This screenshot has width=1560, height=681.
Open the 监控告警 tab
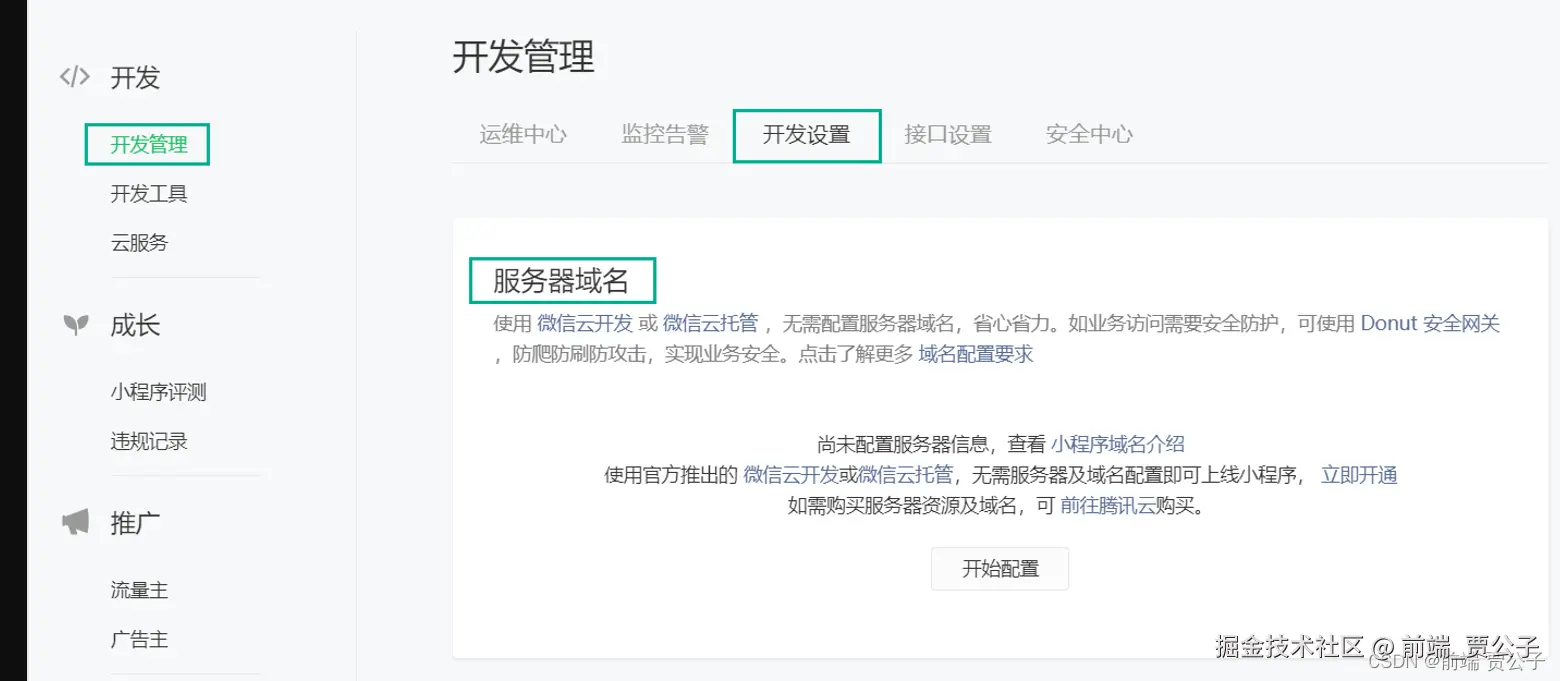click(665, 134)
